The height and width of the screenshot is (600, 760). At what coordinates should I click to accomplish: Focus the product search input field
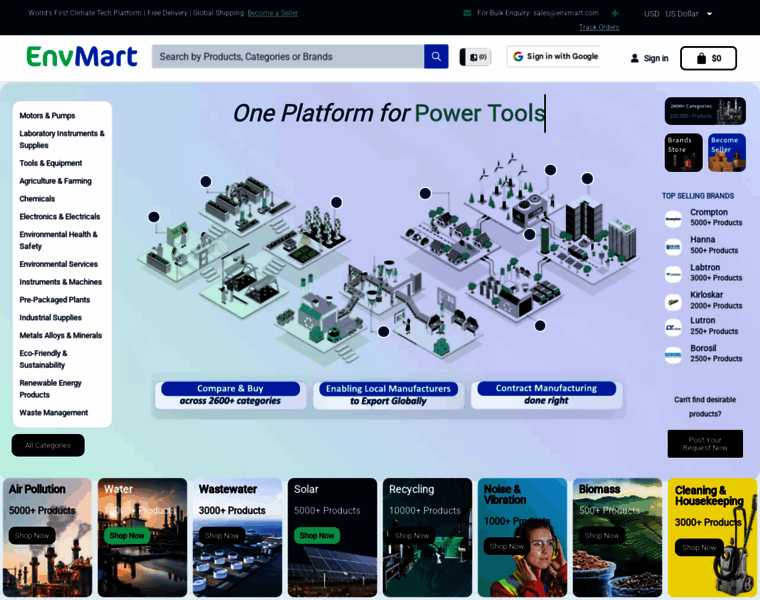(x=288, y=57)
